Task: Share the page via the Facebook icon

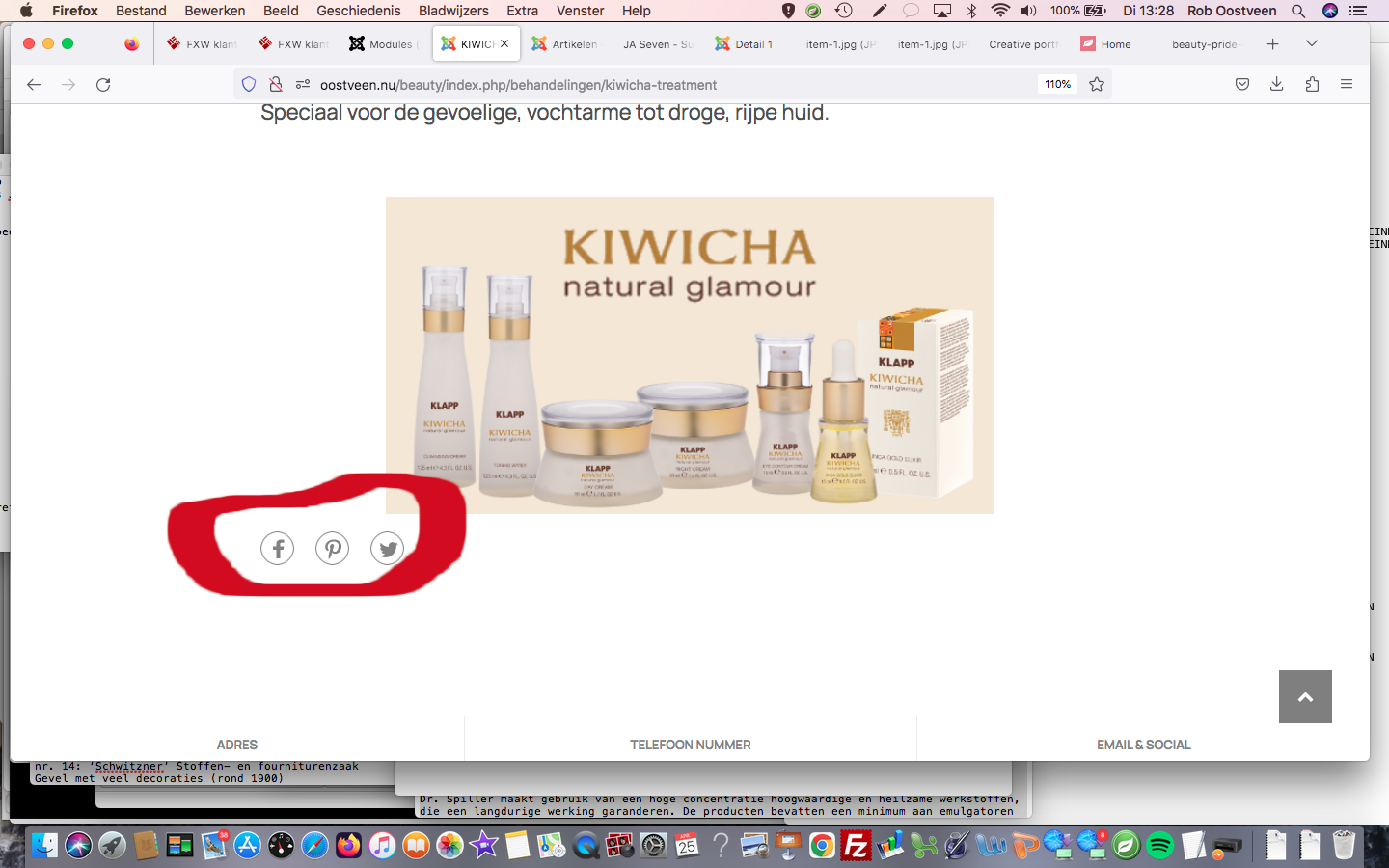Action: tap(278, 549)
